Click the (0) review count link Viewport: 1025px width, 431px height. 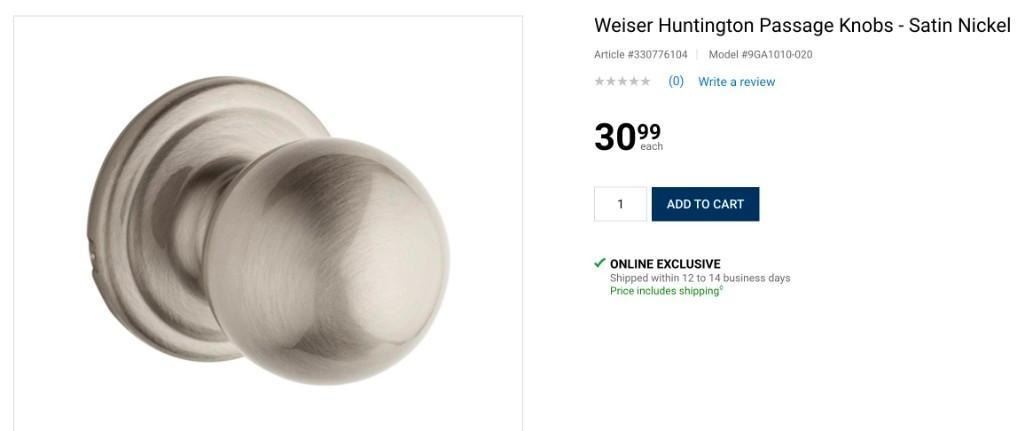tap(676, 81)
